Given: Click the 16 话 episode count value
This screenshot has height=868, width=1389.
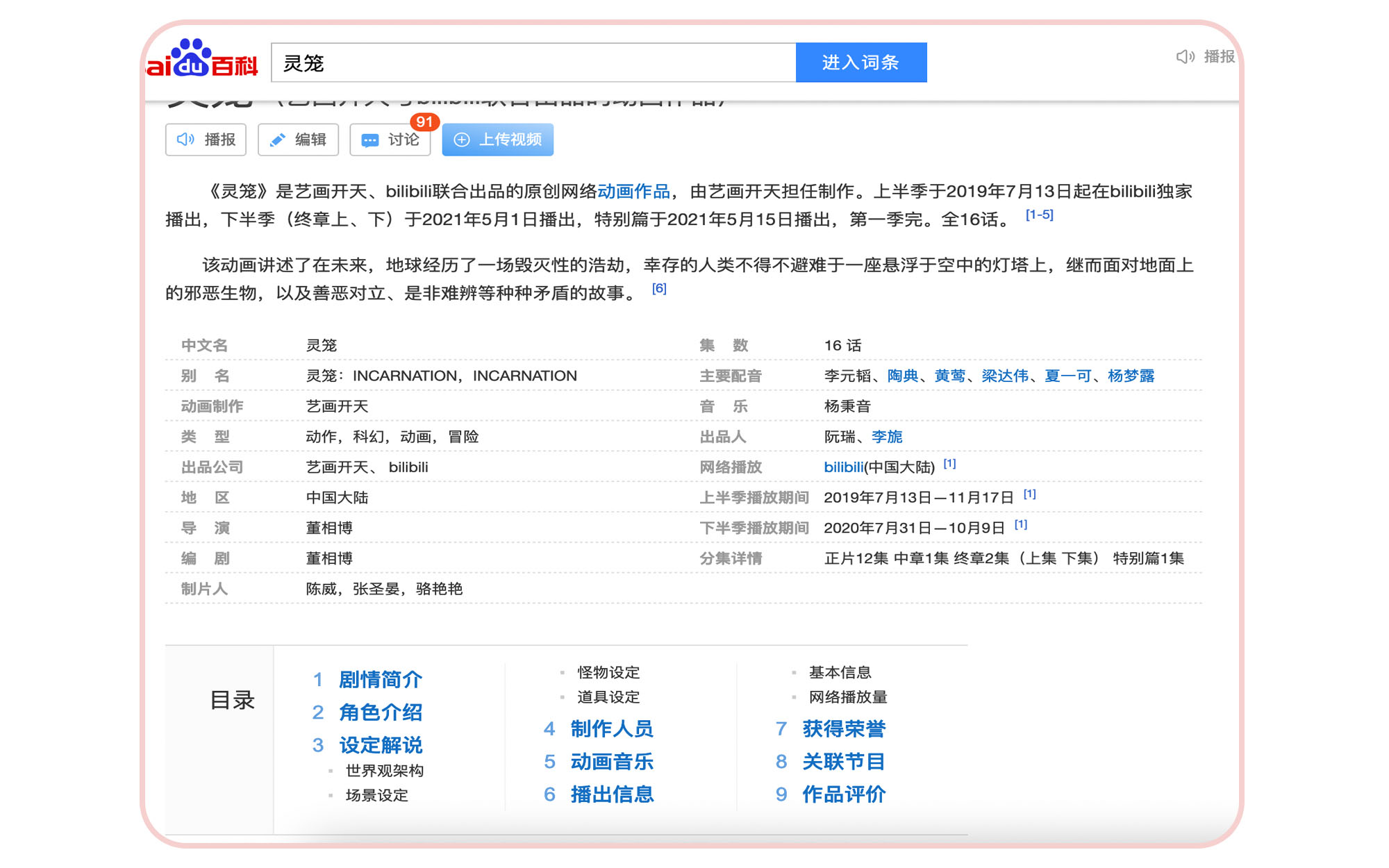Looking at the screenshot, I should coord(842,345).
